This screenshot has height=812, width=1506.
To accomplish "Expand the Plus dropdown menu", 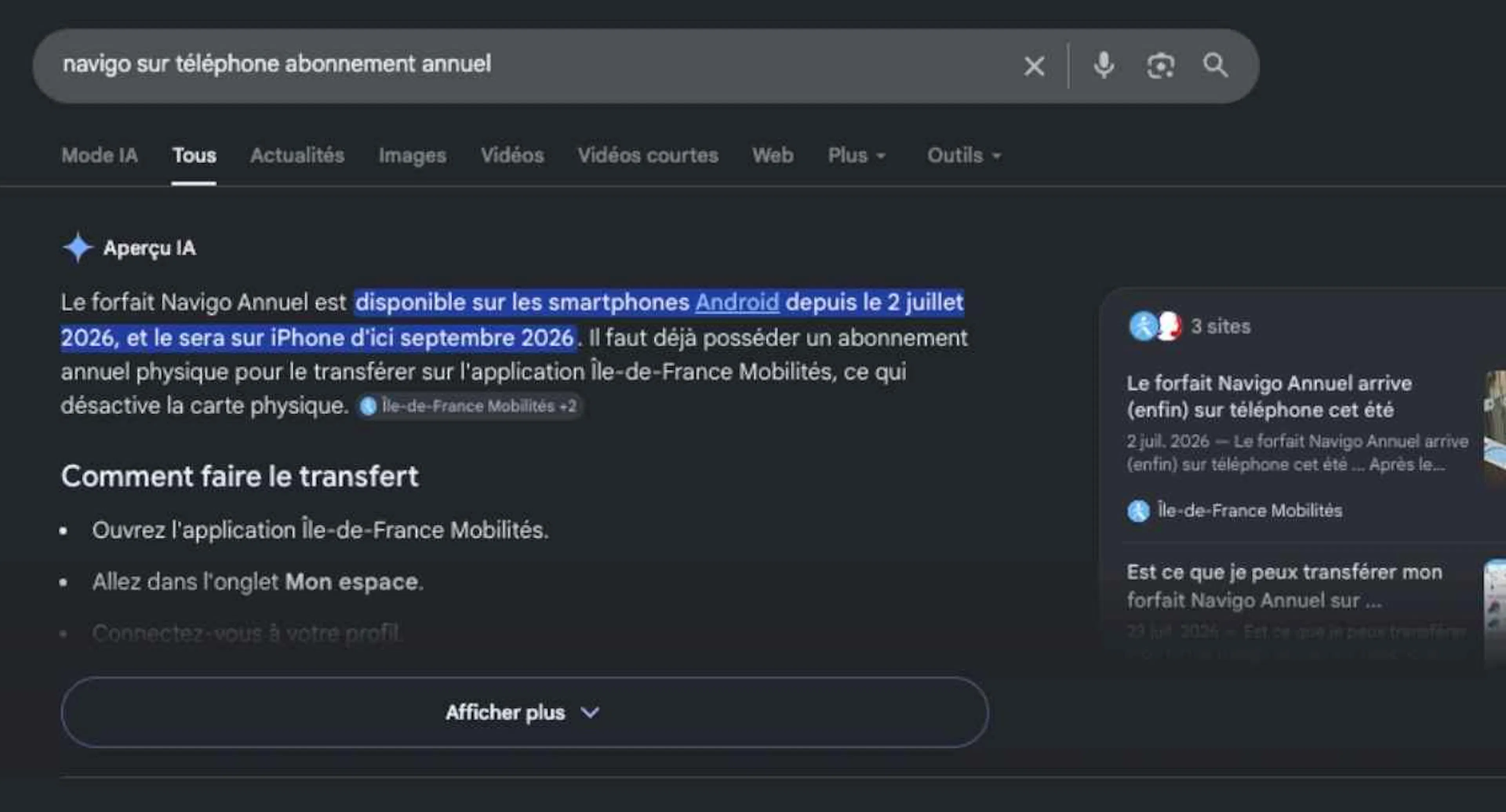I will (857, 156).
